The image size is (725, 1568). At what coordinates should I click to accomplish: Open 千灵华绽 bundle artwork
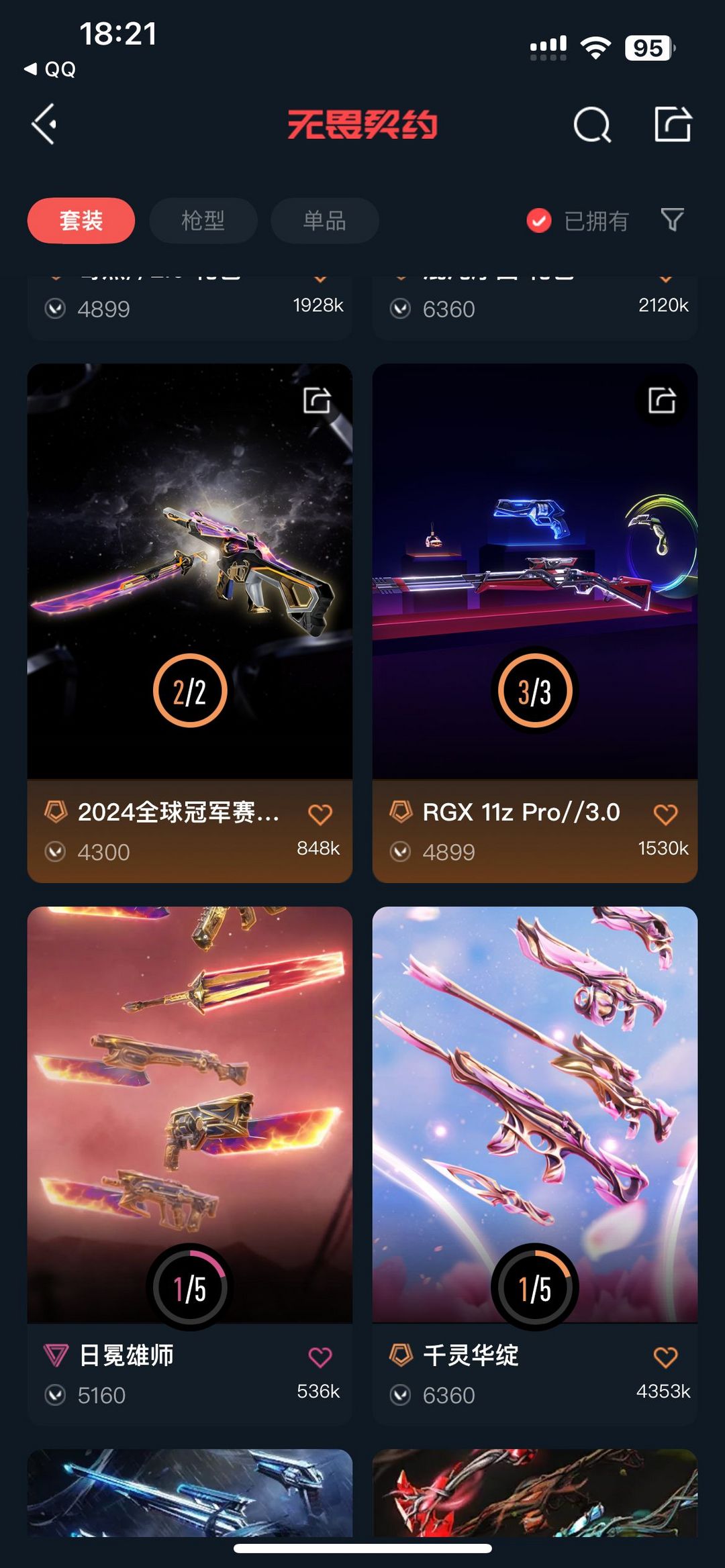click(x=535, y=1114)
